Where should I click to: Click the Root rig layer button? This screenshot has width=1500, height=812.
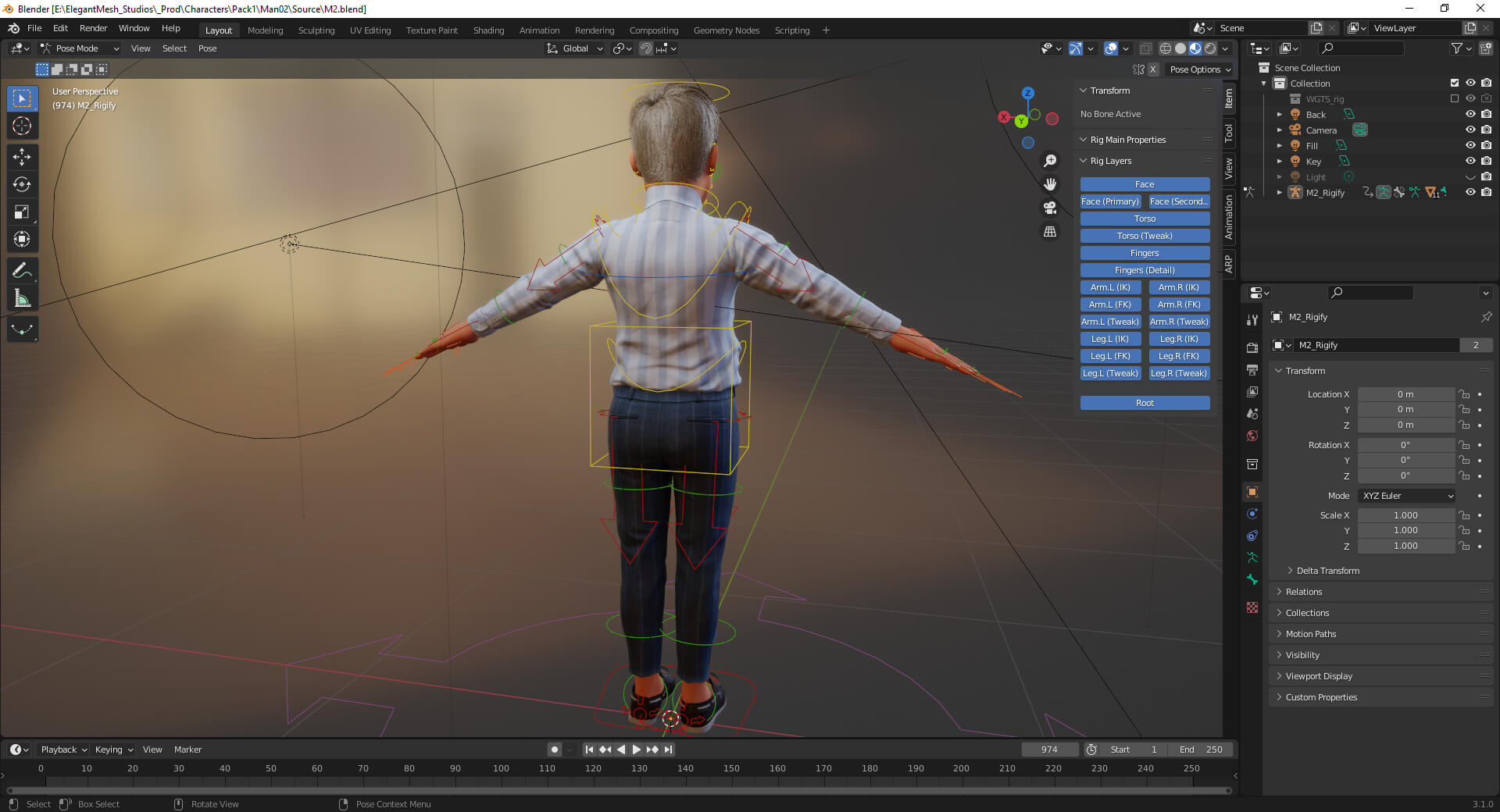tap(1145, 403)
